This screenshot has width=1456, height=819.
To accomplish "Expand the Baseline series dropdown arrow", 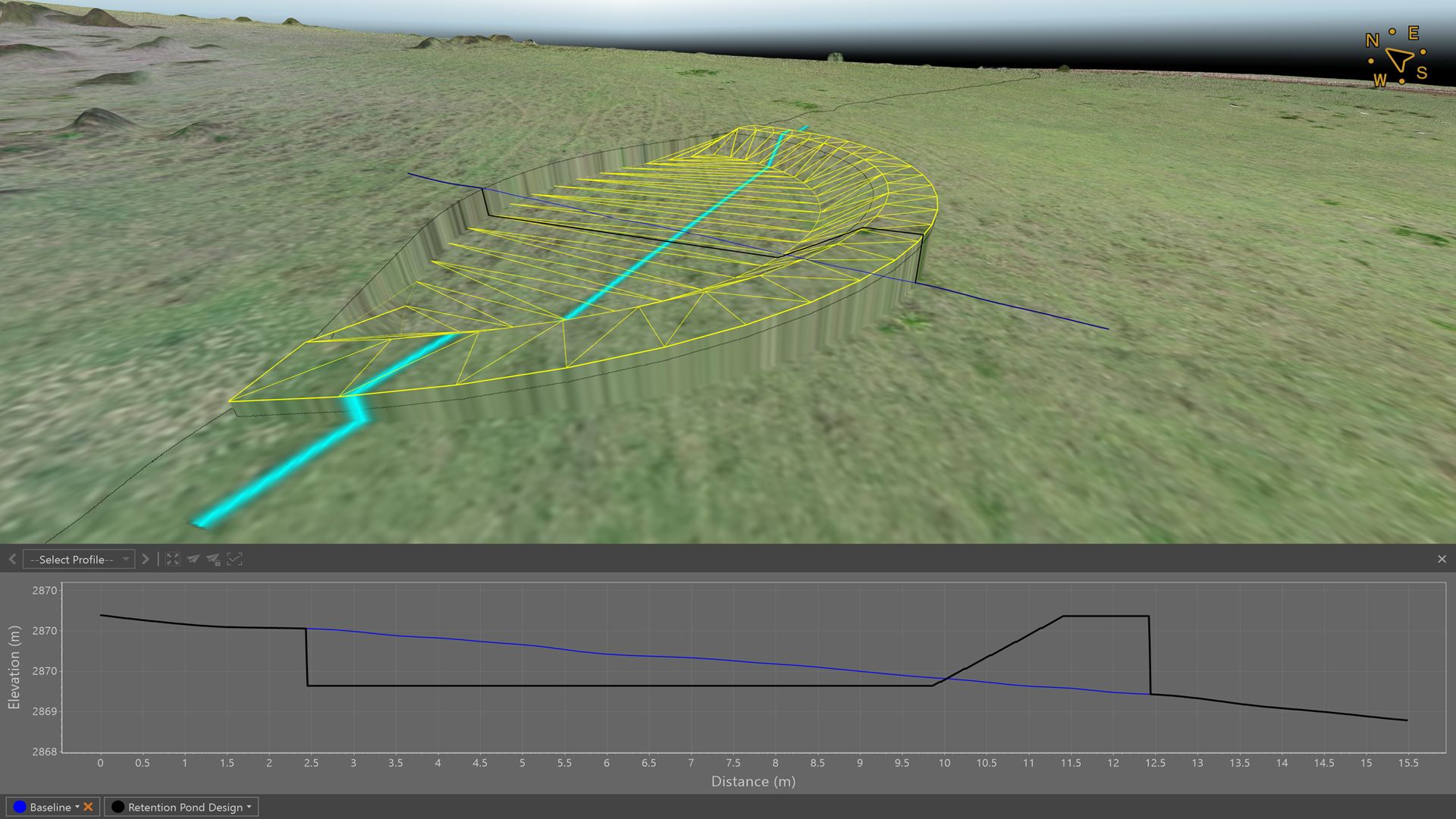I will point(77,807).
